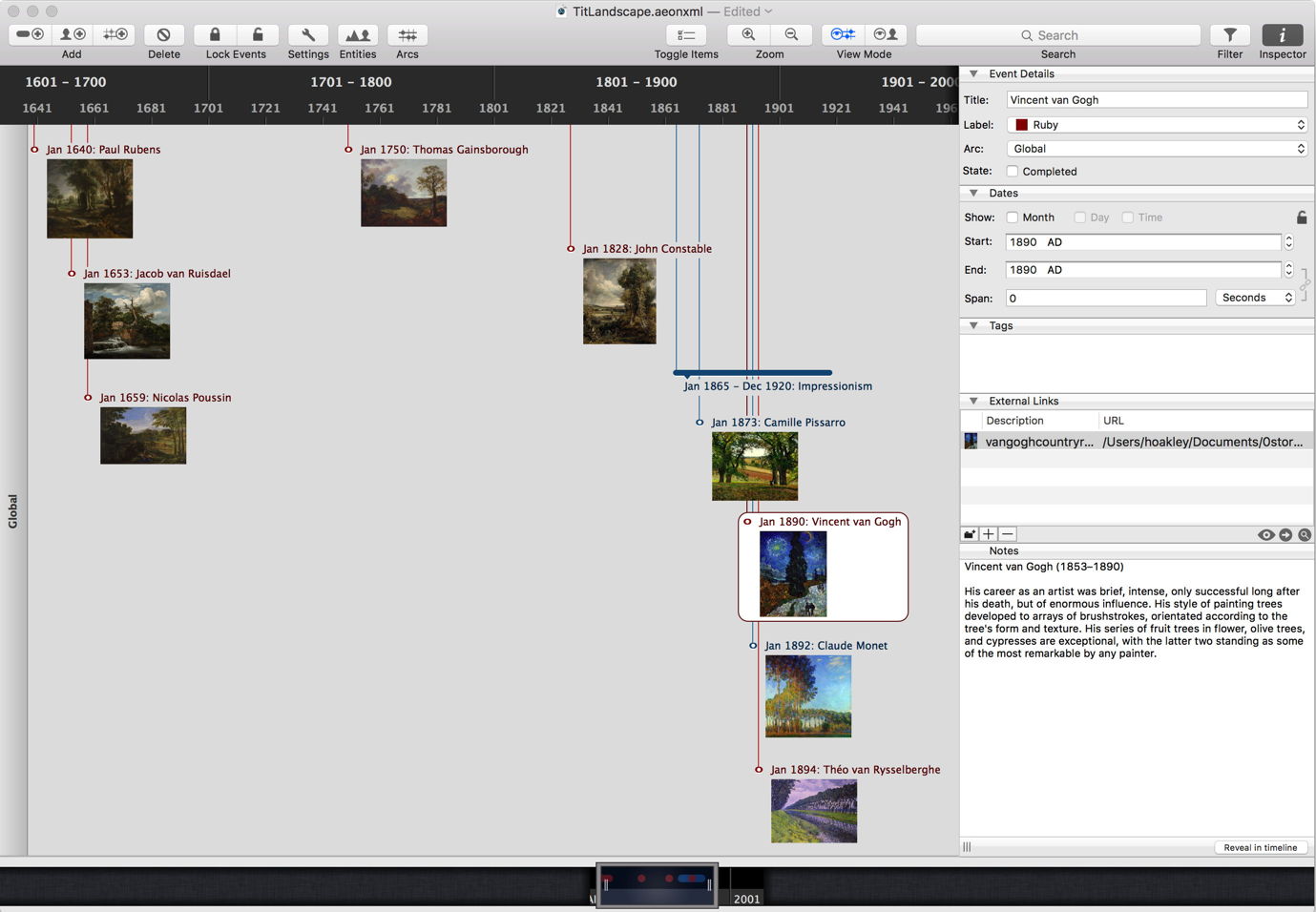The image size is (1316, 912).
Task: Click the URL column header
Action: [x=1113, y=421]
